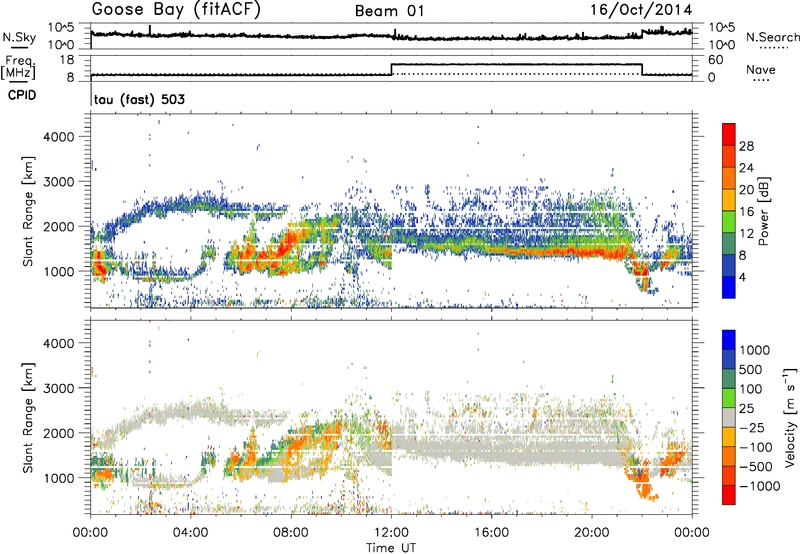
Task: Click the "N.Sky" legend label
Action: click(x=19, y=37)
